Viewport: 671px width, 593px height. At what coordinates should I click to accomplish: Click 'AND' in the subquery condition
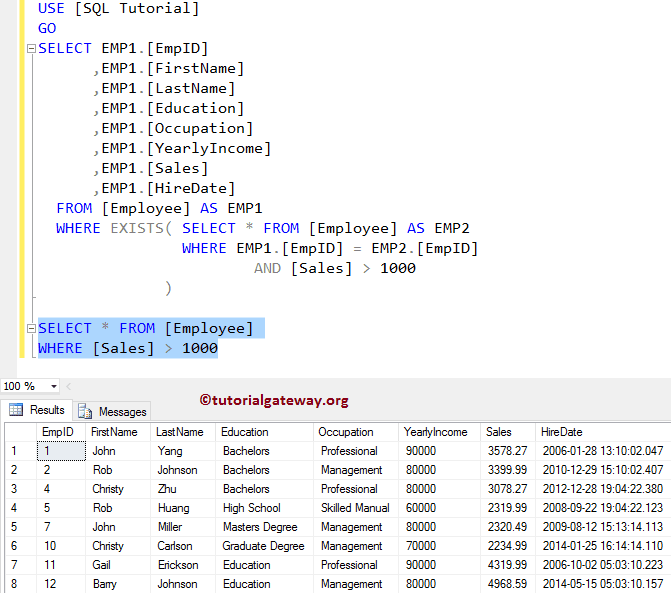coord(267,268)
